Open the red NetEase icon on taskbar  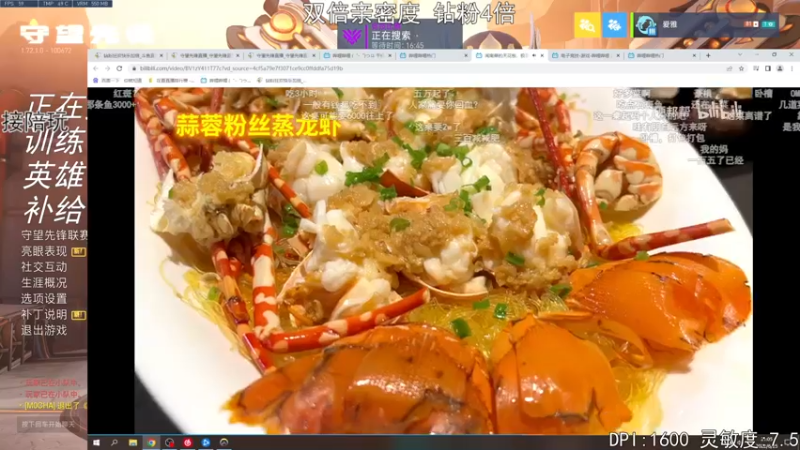[x=188, y=442]
